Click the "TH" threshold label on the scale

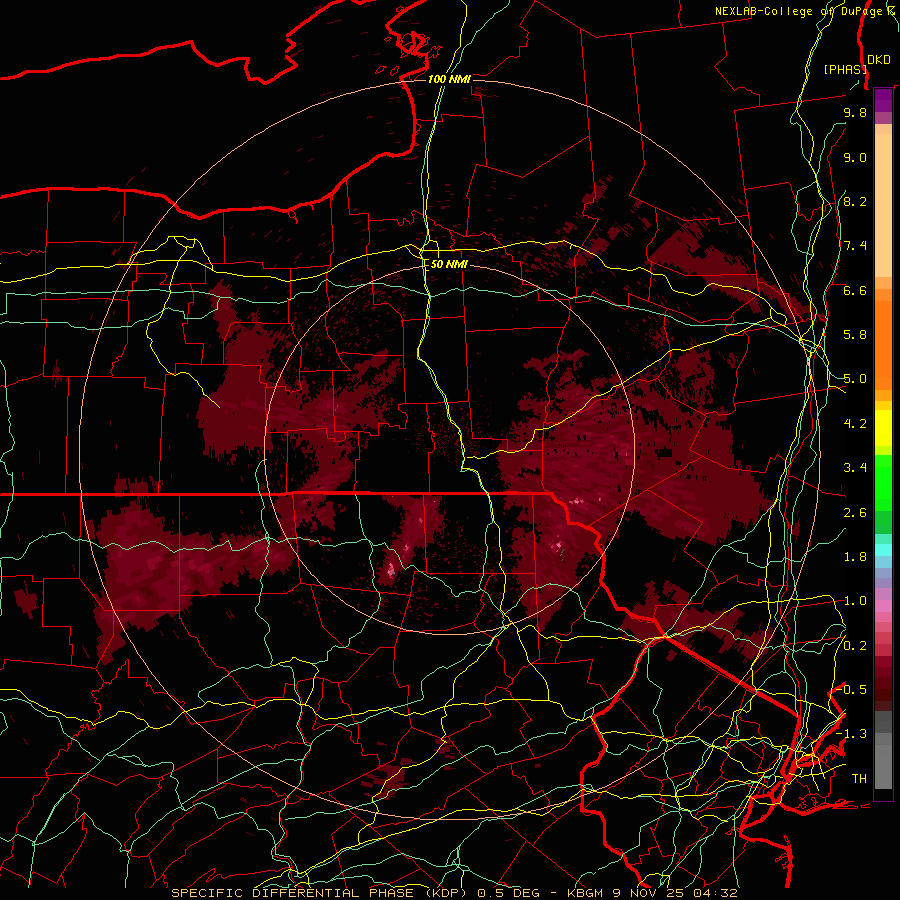[859, 779]
